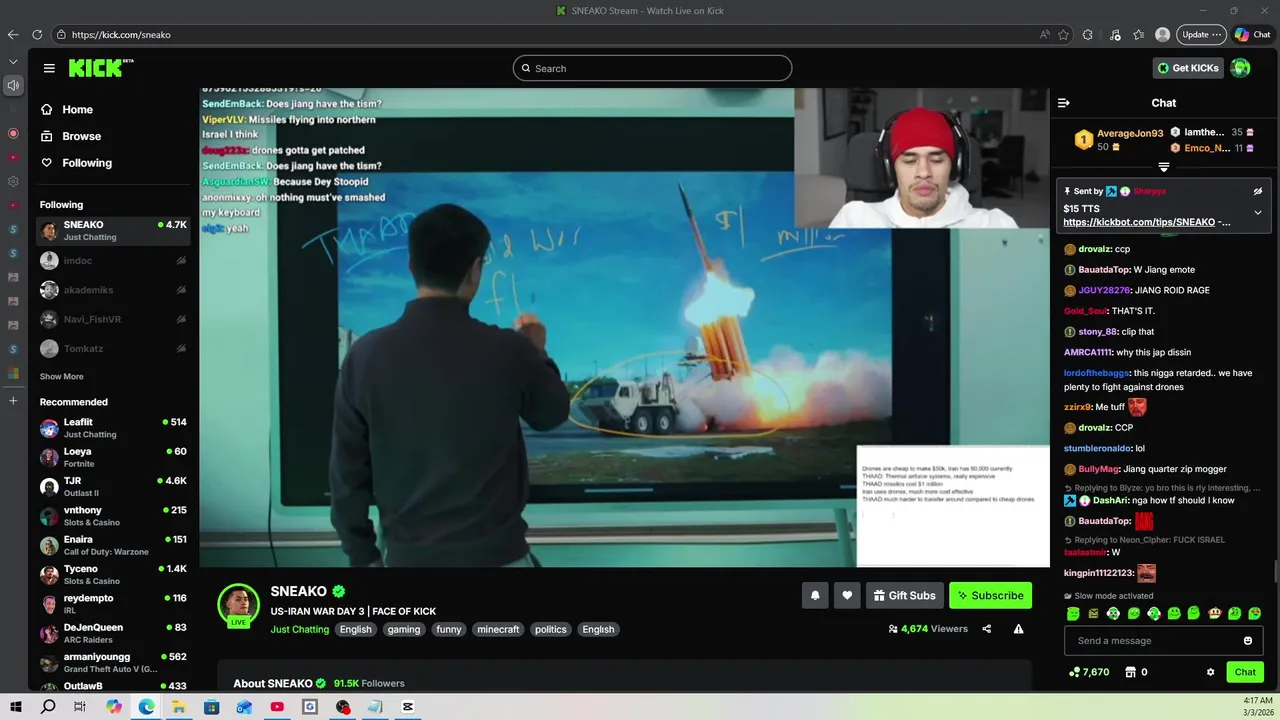The width and height of the screenshot is (1280, 720).
Task: Open recommended channel TJR
Action: (113, 486)
